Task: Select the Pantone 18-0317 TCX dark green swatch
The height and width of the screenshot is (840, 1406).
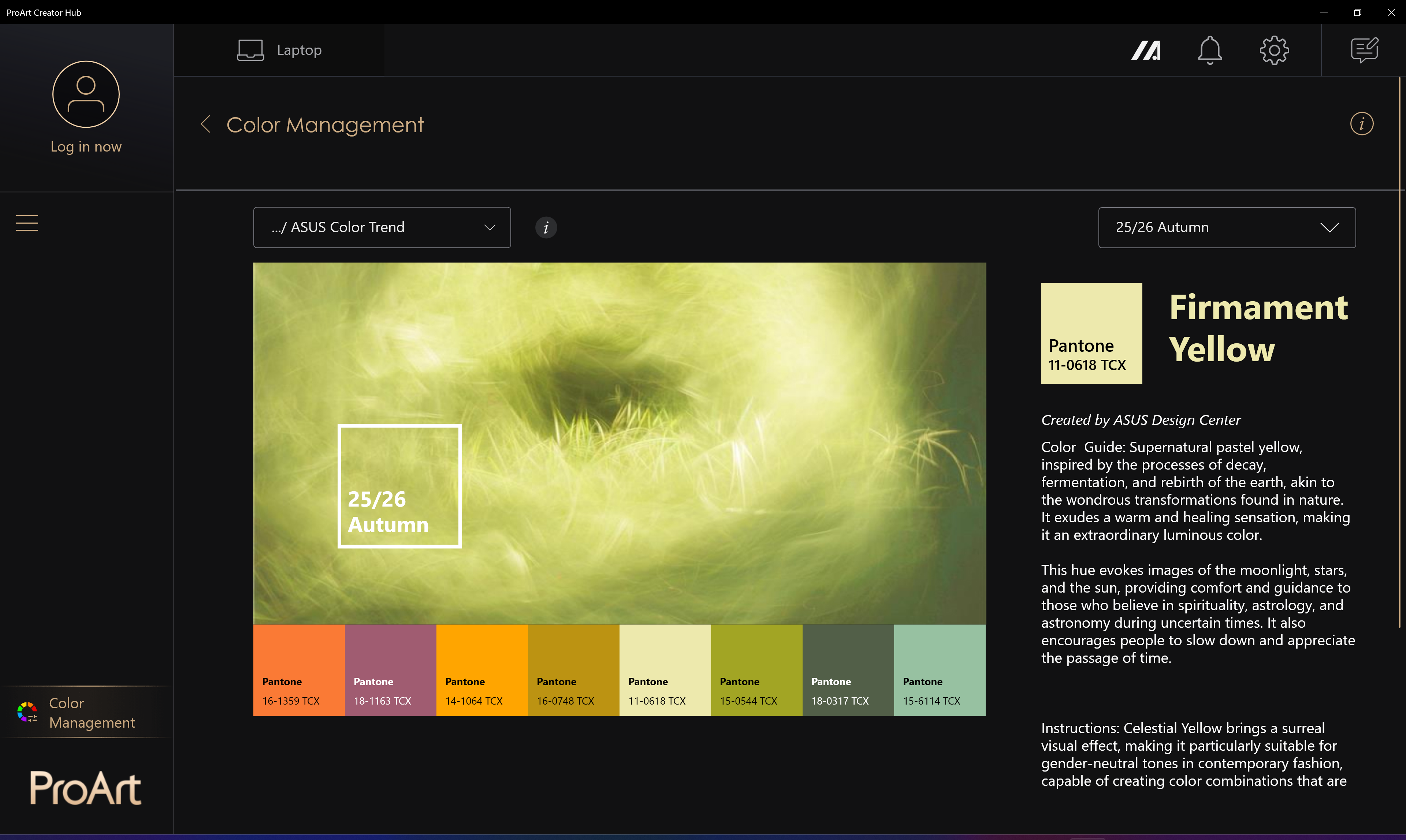Action: (x=848, y=670)
